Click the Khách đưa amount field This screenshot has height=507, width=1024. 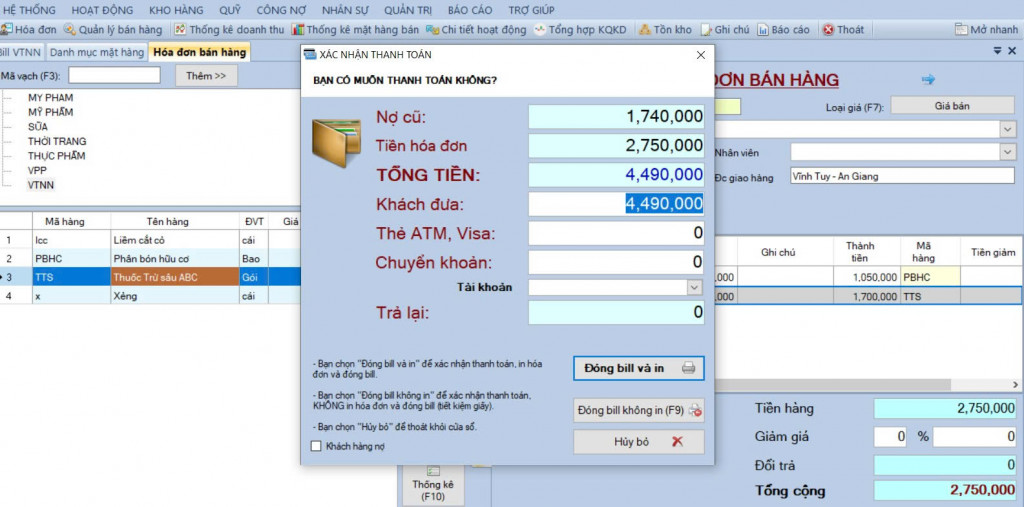click(615, 204)
